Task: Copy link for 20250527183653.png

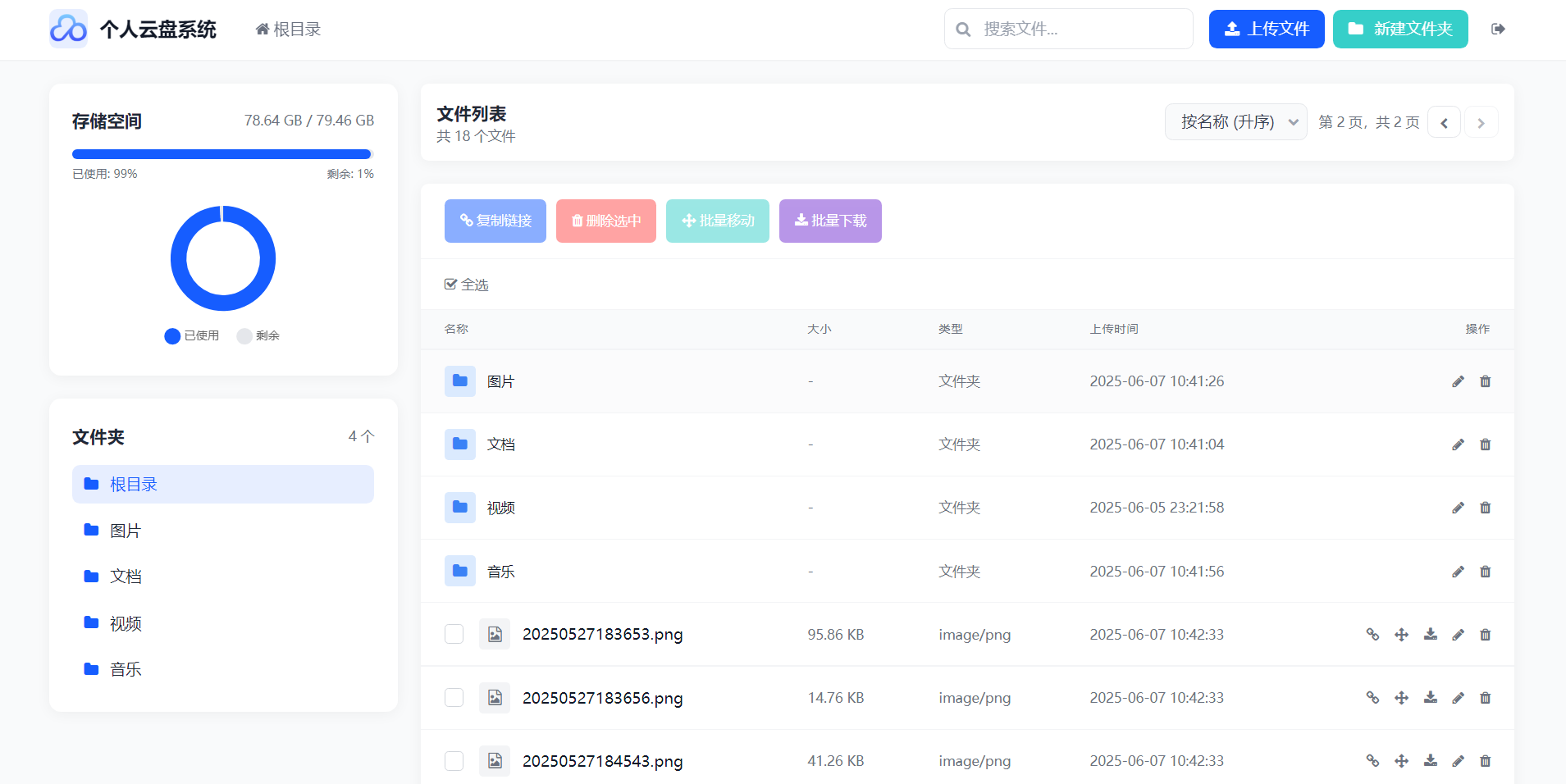Action: [x=1373, y=634]
